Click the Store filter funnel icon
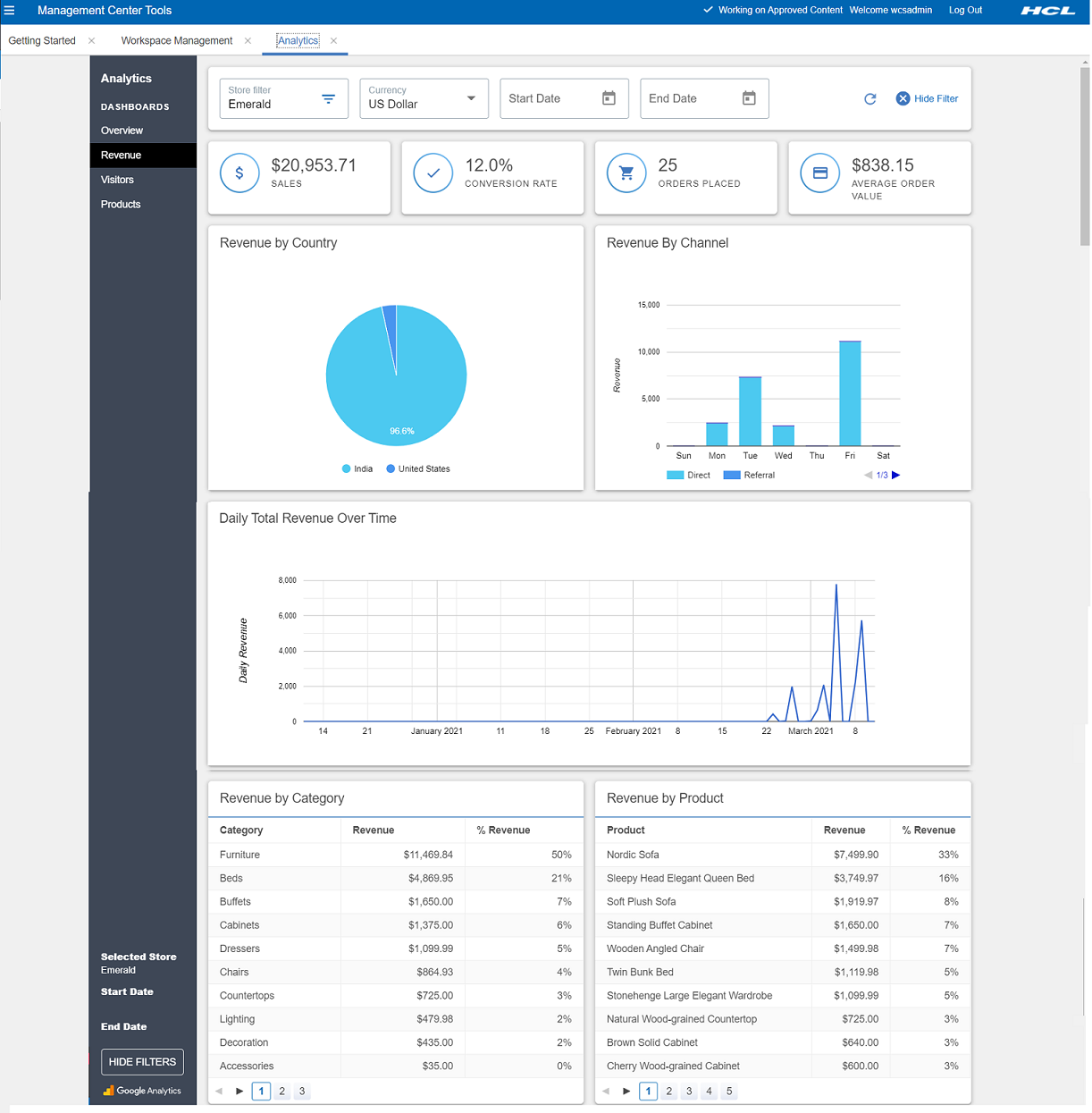The height and width of the screenshot is (1113, 1092). point(328,99)
